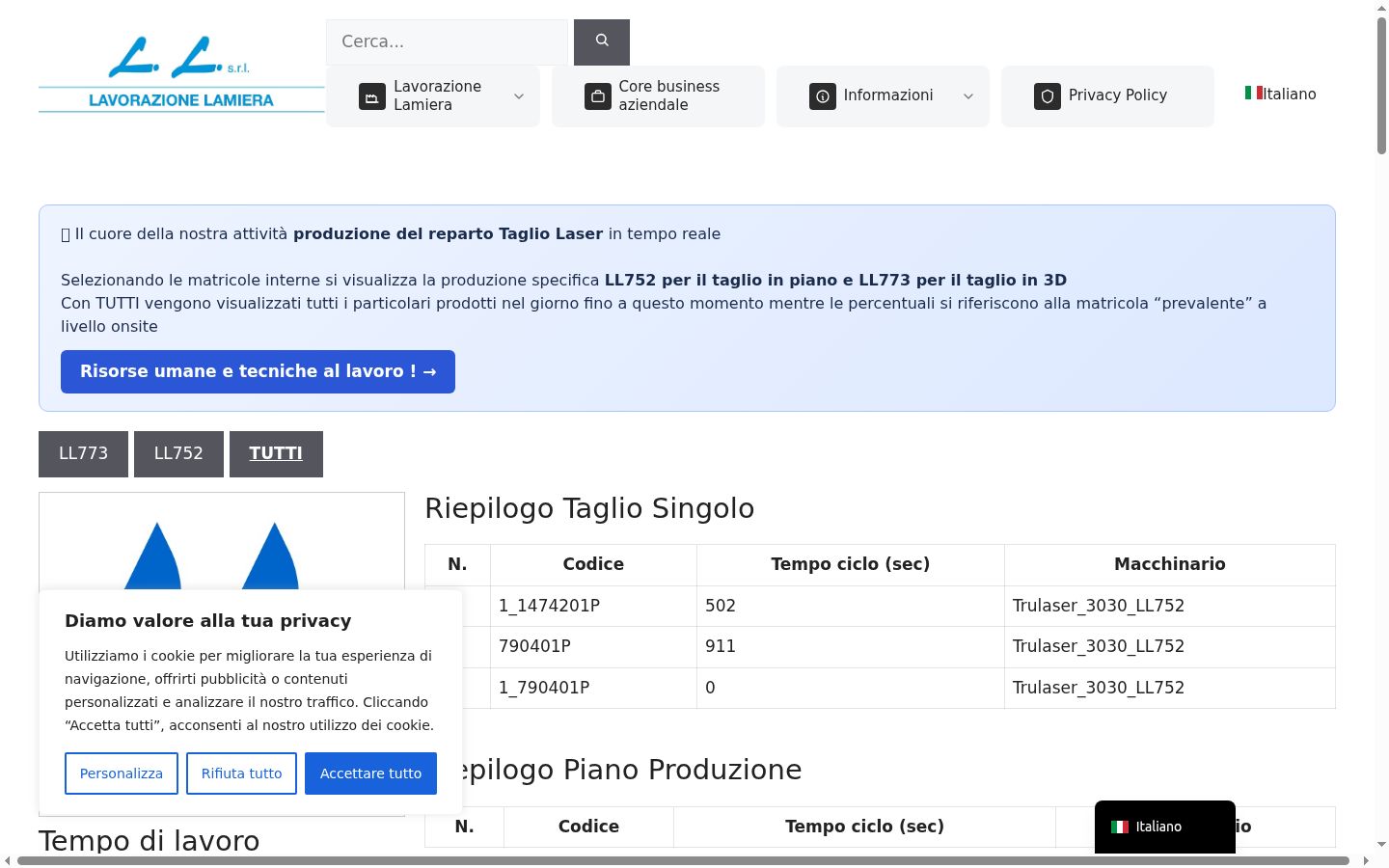This screenshot has height=868, width=1389.
Task: Click the Privacy Policy shield icon
Action: [1048, 96]
